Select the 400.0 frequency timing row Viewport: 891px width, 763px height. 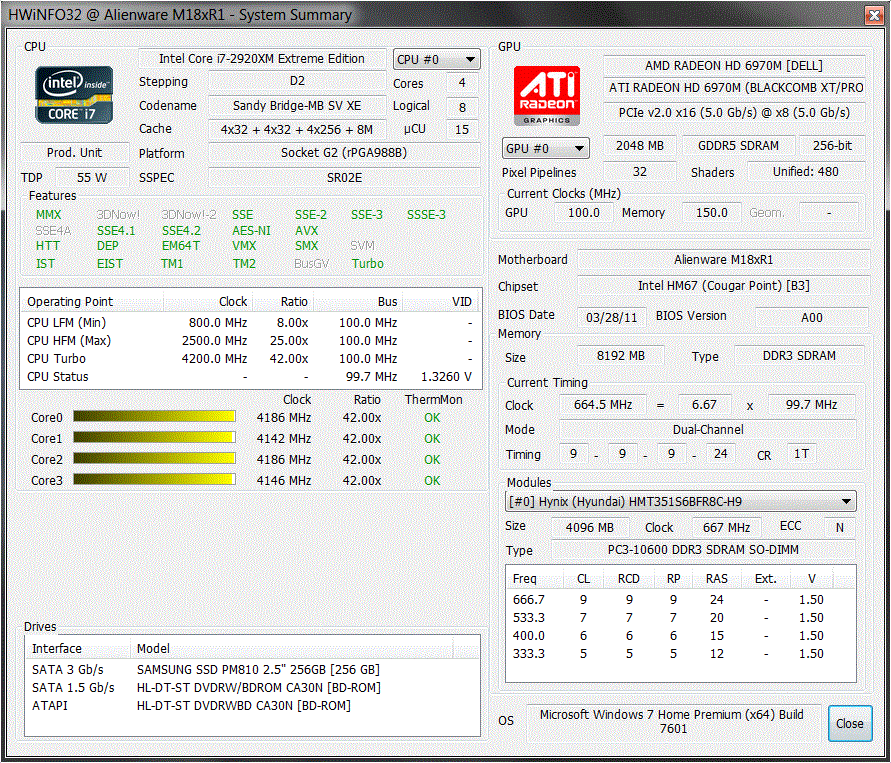(680, 636)
